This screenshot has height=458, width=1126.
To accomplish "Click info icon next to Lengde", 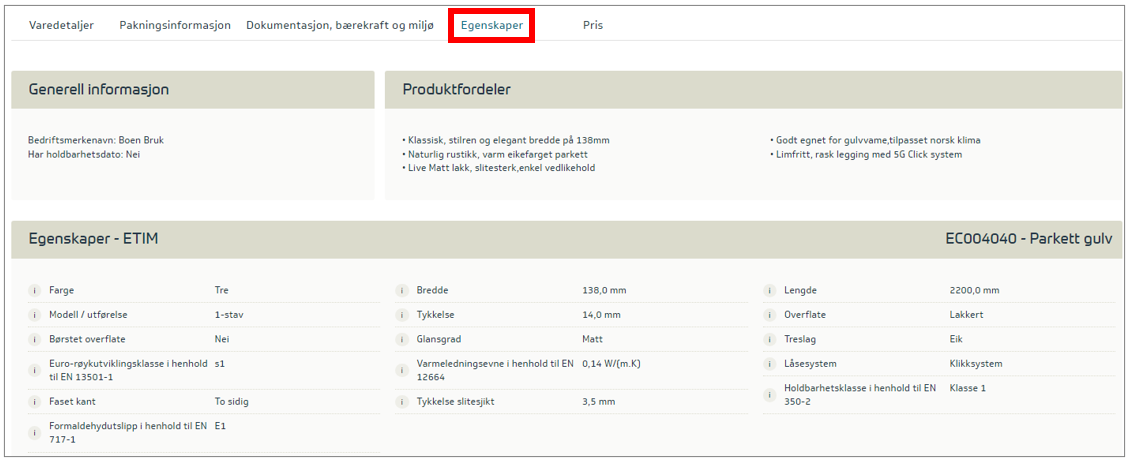I will click(770, 291).
